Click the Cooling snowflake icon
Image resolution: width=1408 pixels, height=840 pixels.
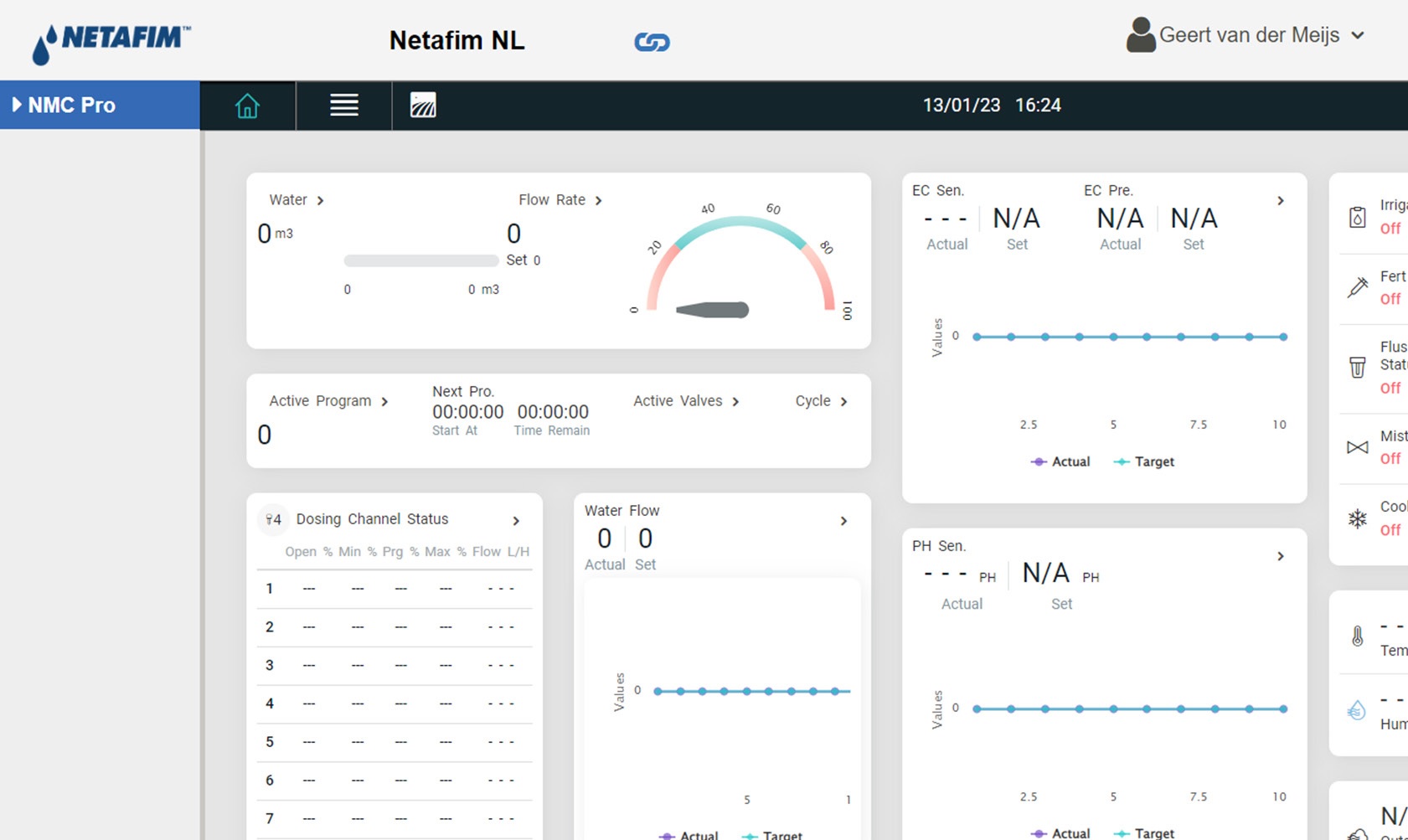click(1357, 518)
